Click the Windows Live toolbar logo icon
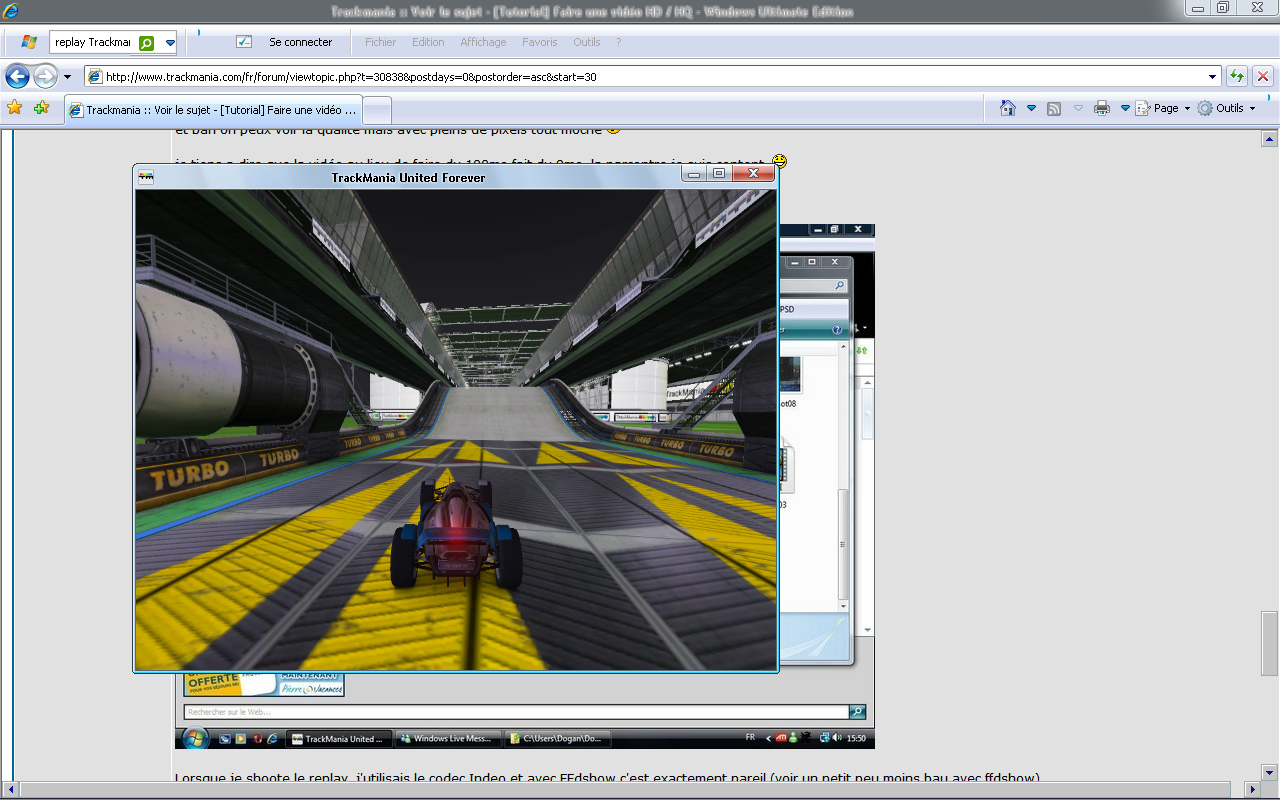This screenshot has height=800, width=1280. pos(29,42)
